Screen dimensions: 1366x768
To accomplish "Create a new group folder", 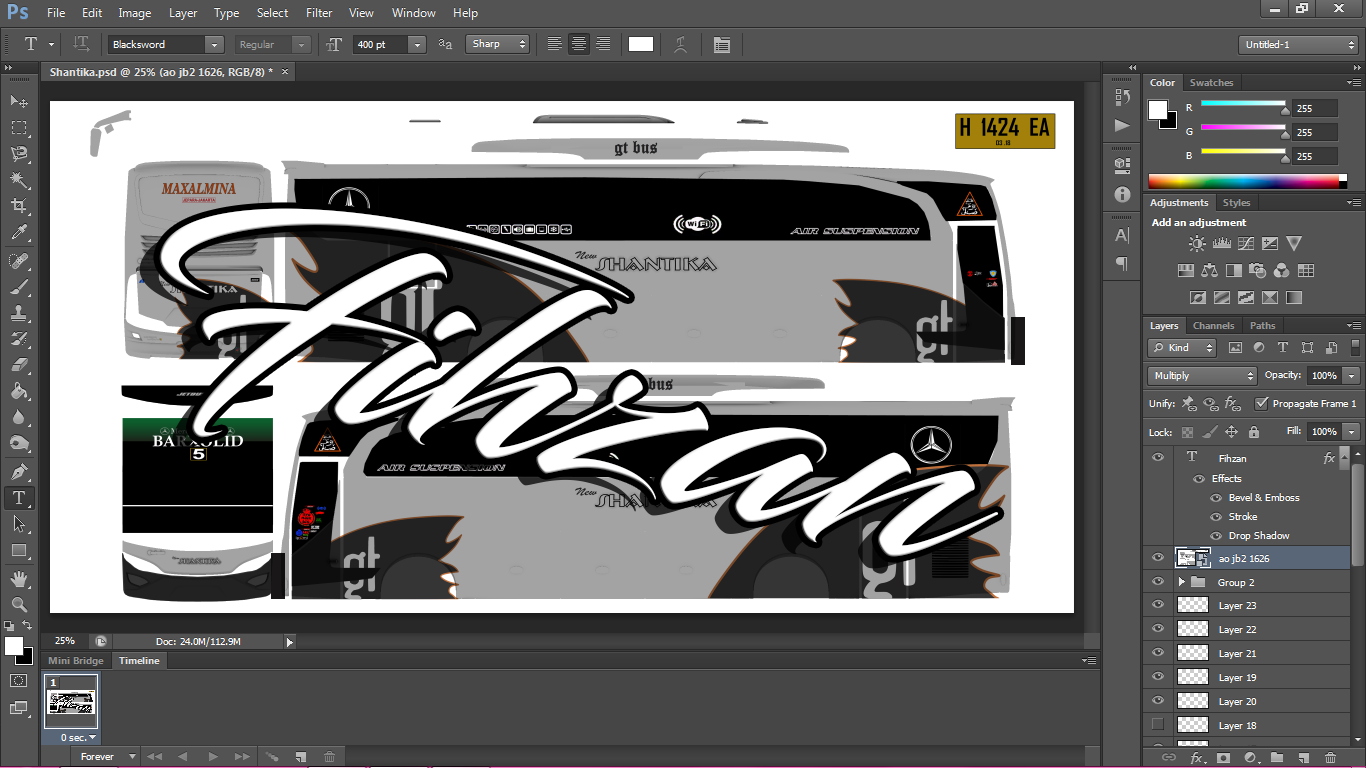I will point(1277,758).
